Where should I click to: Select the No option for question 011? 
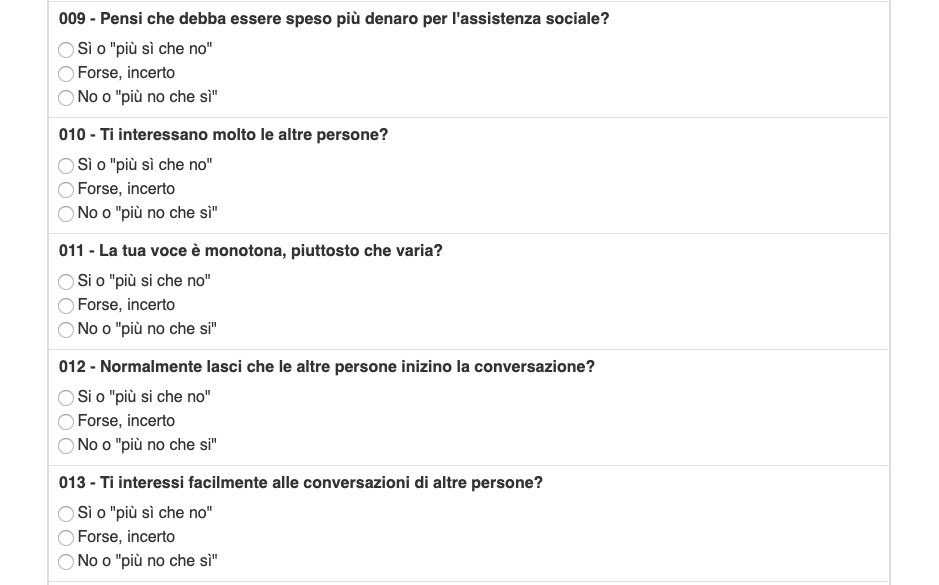click(x=66, y=330)
